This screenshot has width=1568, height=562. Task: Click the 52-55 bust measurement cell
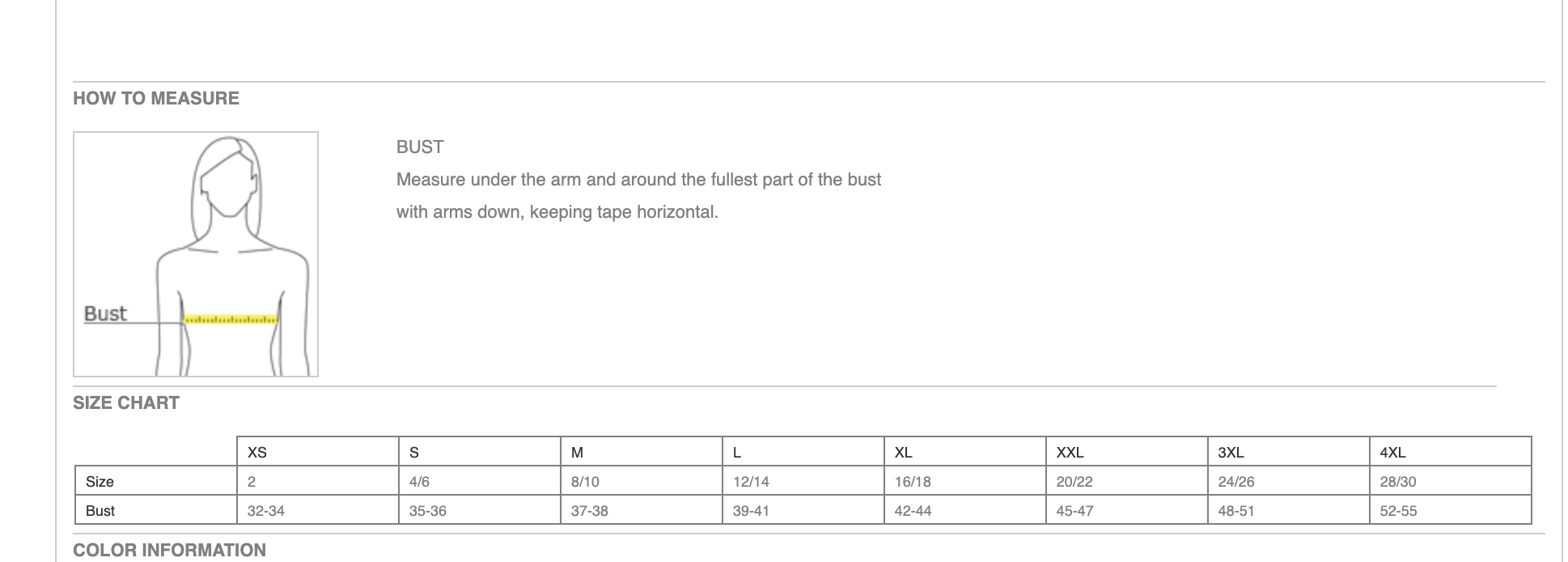pos(1451,510)
